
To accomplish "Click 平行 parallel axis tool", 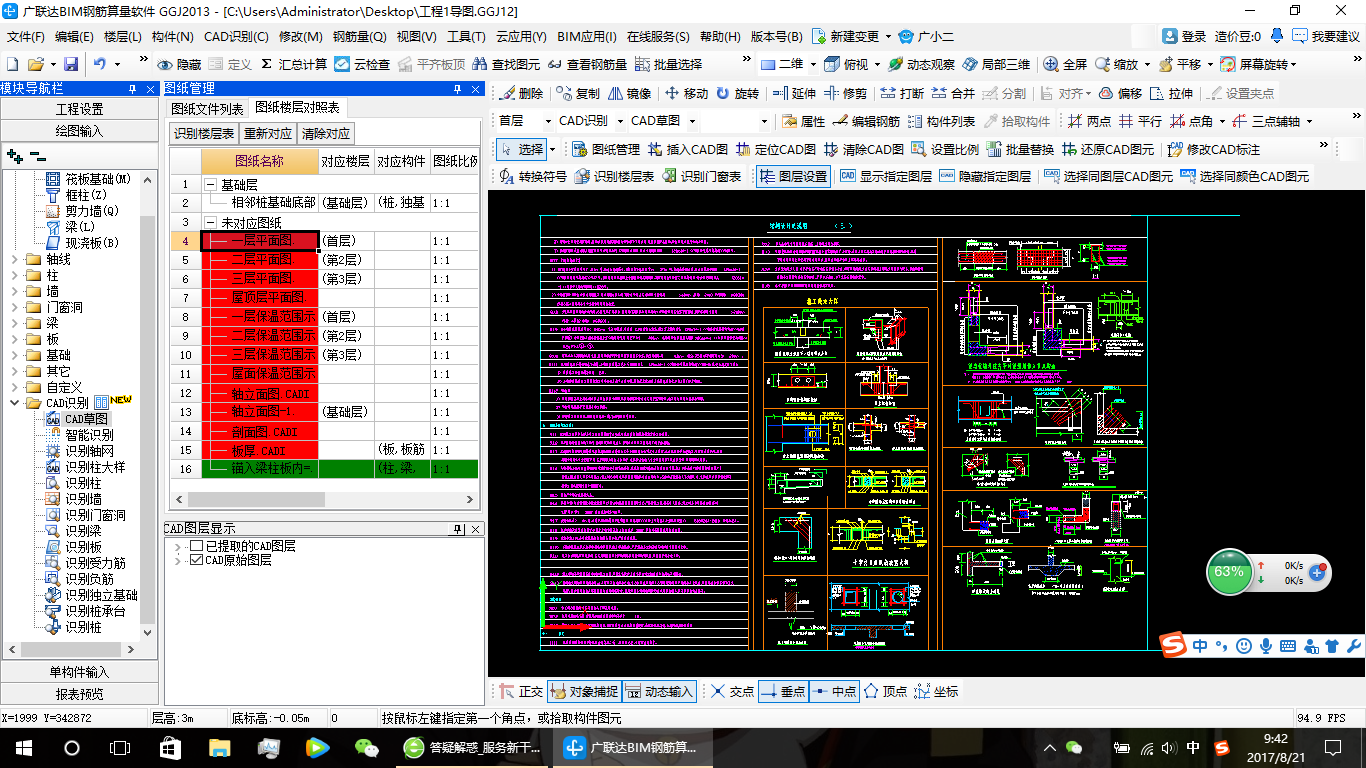I will tap(1140, 121).
